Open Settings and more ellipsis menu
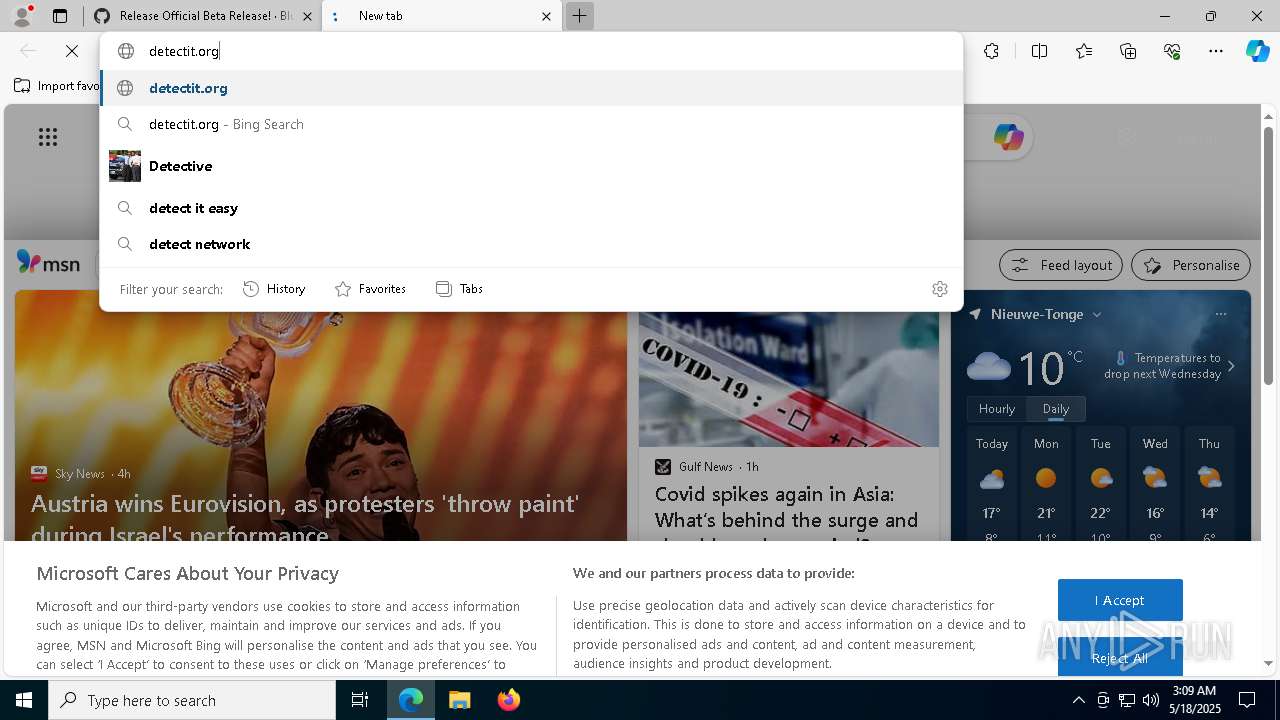This screenshot has width=1280, height=720. 1216,51
